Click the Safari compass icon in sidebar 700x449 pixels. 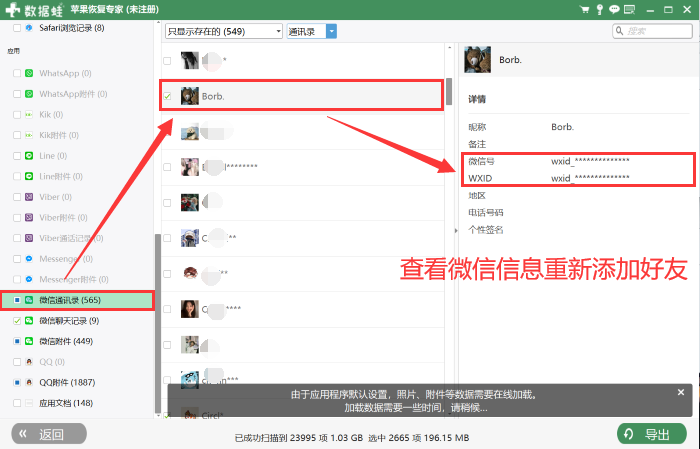[29, 28]
